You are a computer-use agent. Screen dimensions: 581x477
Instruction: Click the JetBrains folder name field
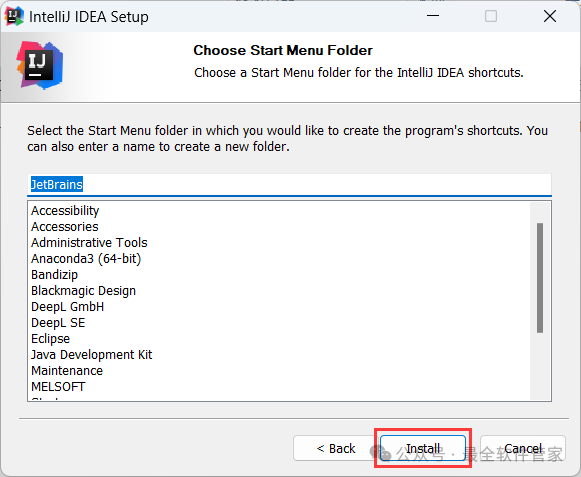[289, 185]
